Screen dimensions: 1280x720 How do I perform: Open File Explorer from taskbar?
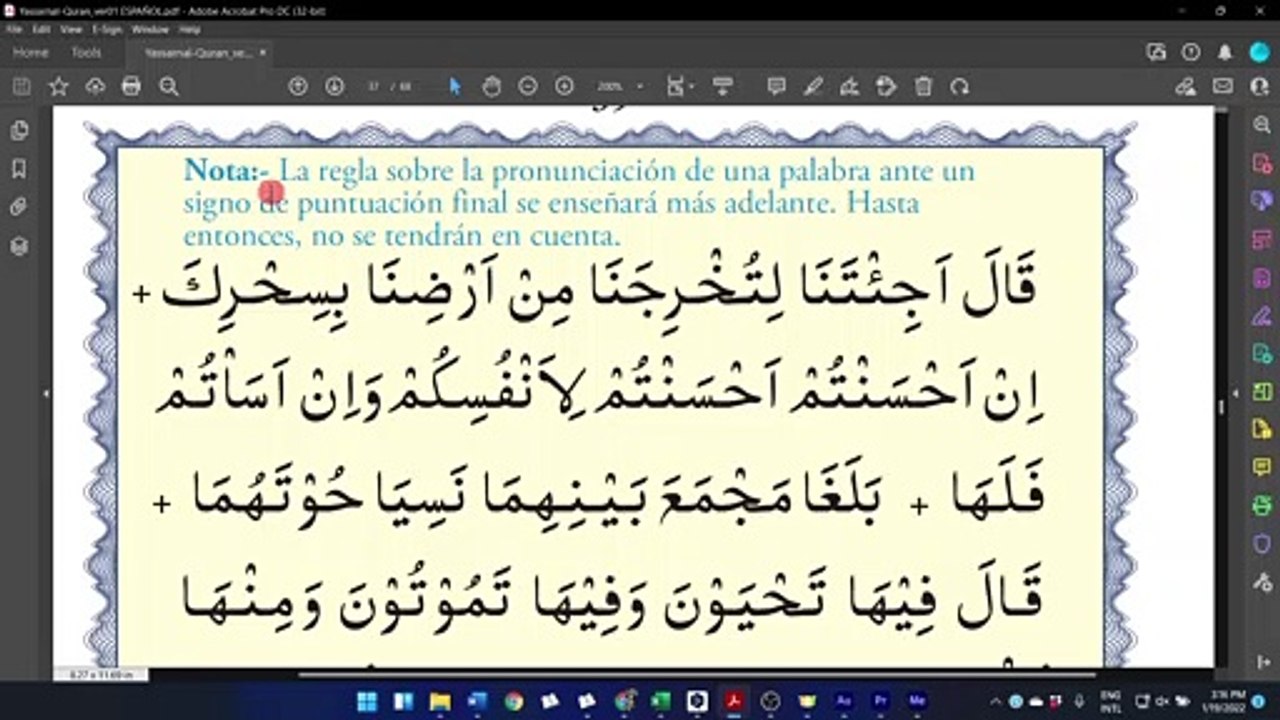point(440,701)
